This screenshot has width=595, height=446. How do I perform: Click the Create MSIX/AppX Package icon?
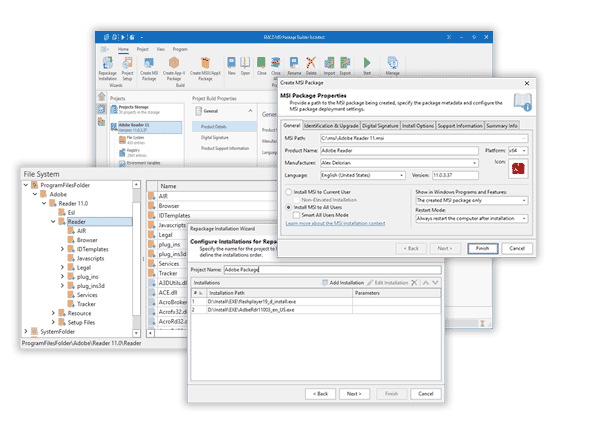tap(205, 63)
